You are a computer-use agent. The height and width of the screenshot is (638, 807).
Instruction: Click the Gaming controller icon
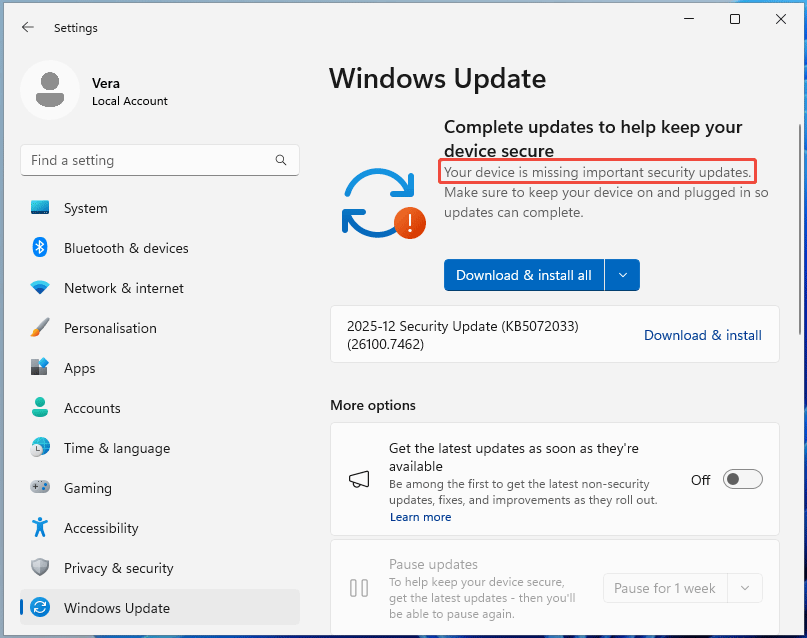pos(40,488)
